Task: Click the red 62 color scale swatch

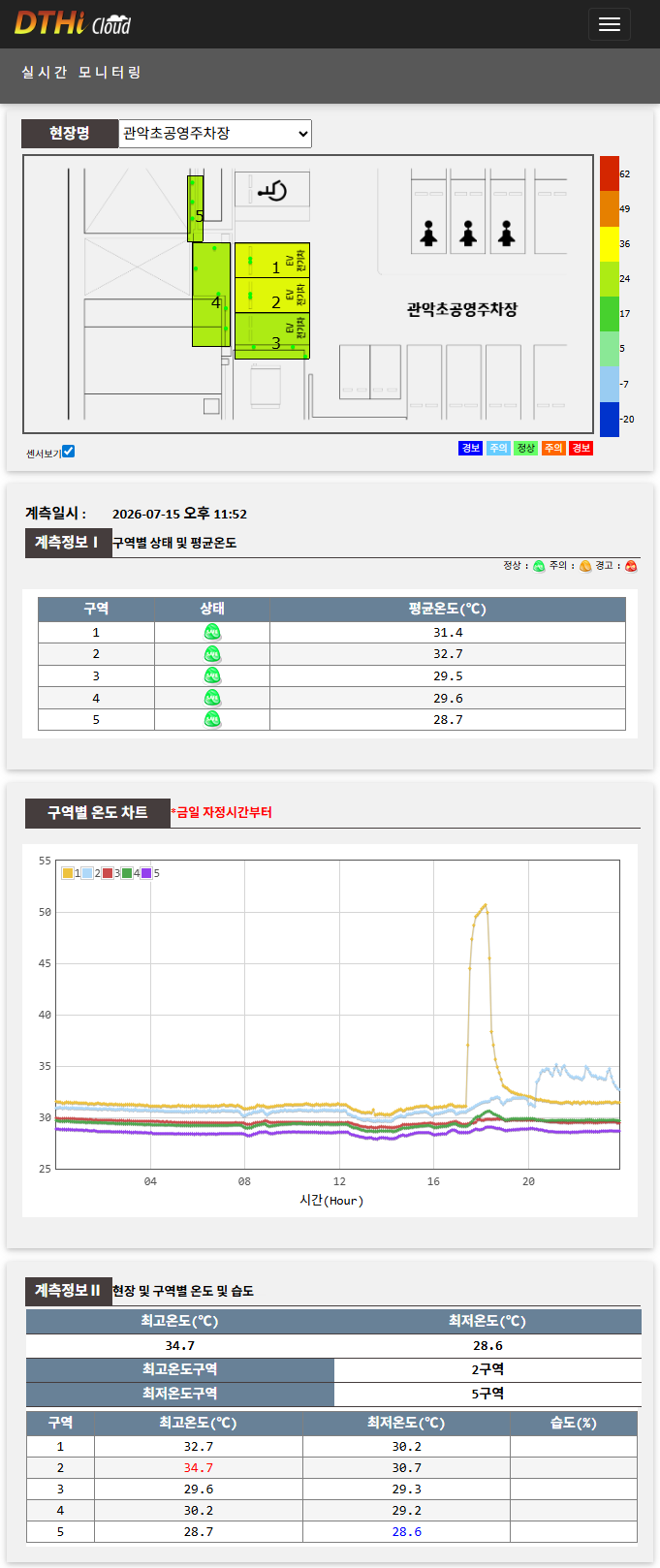Action: click(609, 173)
